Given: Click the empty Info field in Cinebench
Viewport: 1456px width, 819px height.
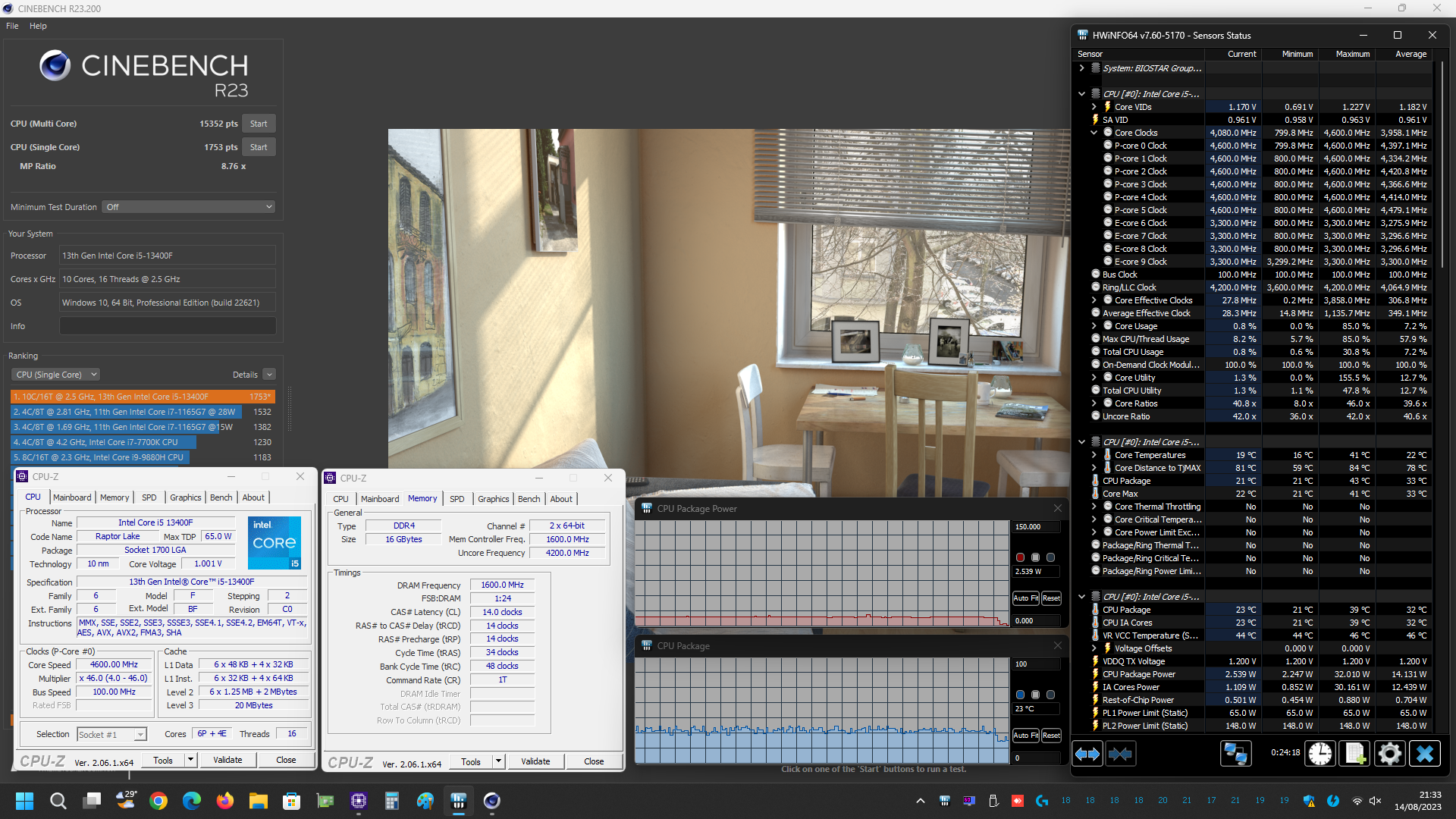Looking at the screenshot, I should pyautogui.click(x=168, y=326).
